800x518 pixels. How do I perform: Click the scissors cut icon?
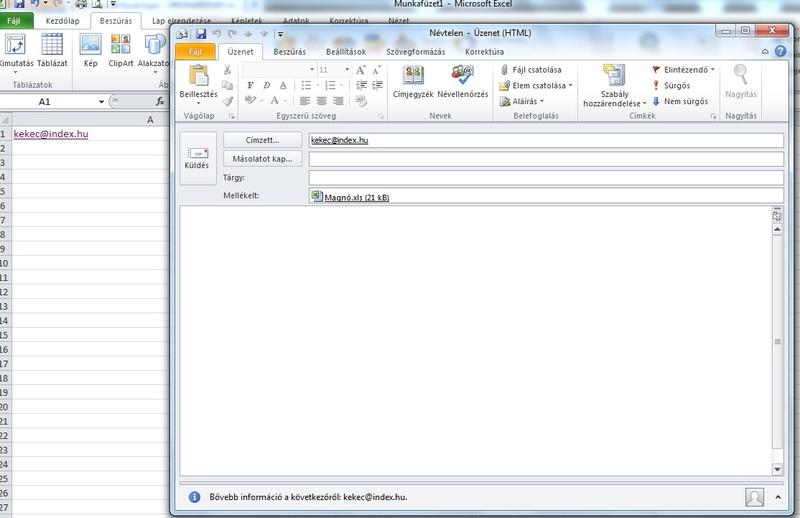pos(228,70)
